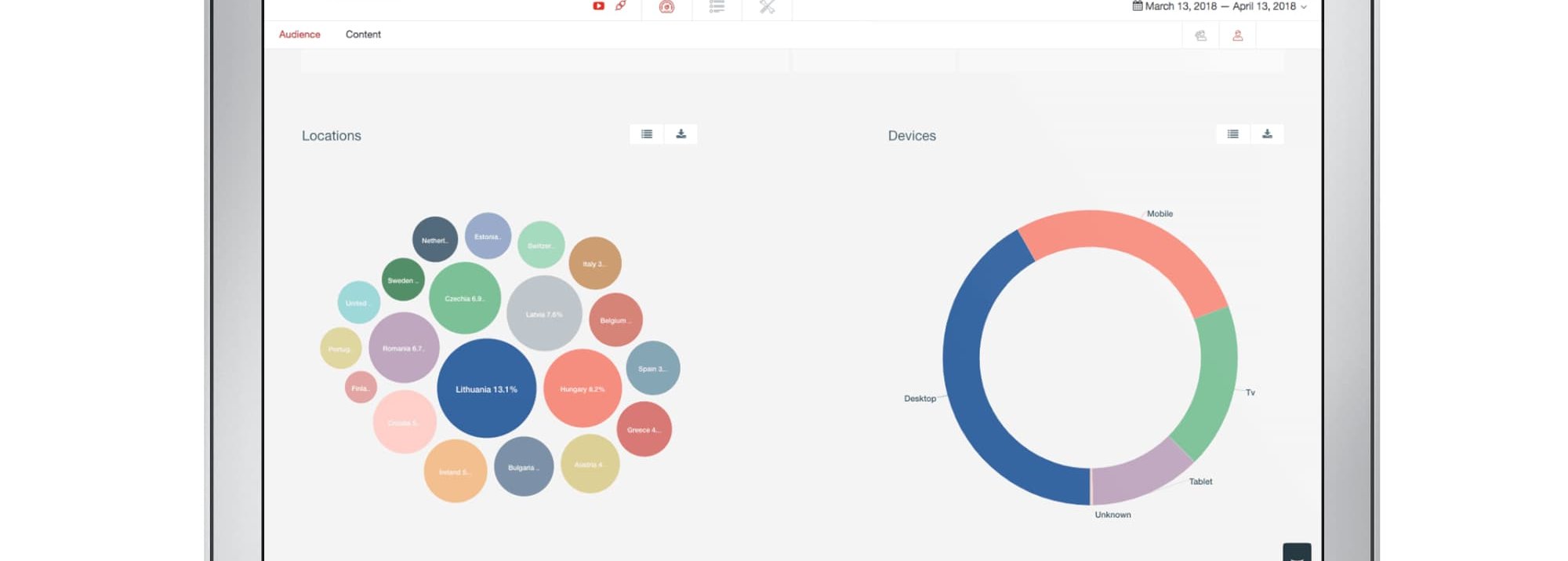This screenshot has width=1568, height=561.
Task: Switch to the Audience tab
Action: [299, 35]
